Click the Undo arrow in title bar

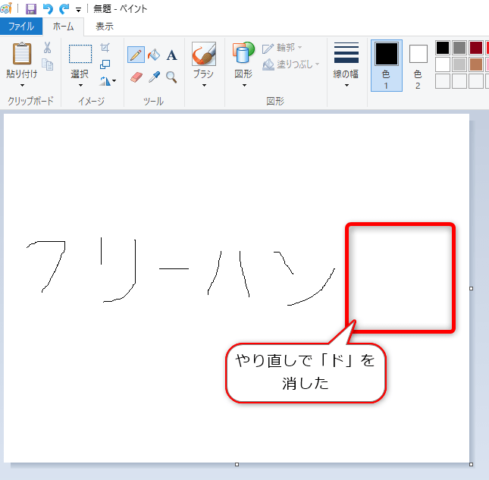[48, 9]
